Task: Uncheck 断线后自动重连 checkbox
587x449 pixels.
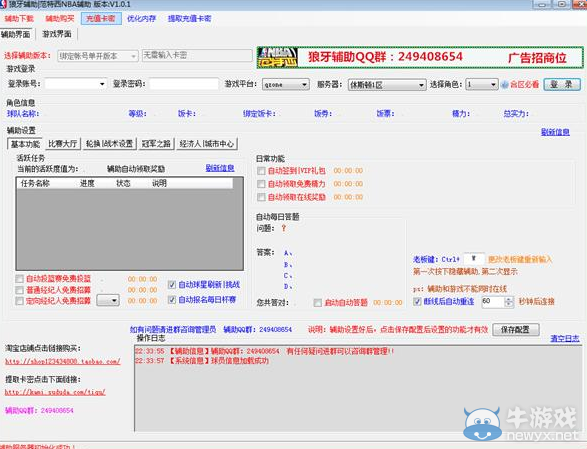Action: 417,301
